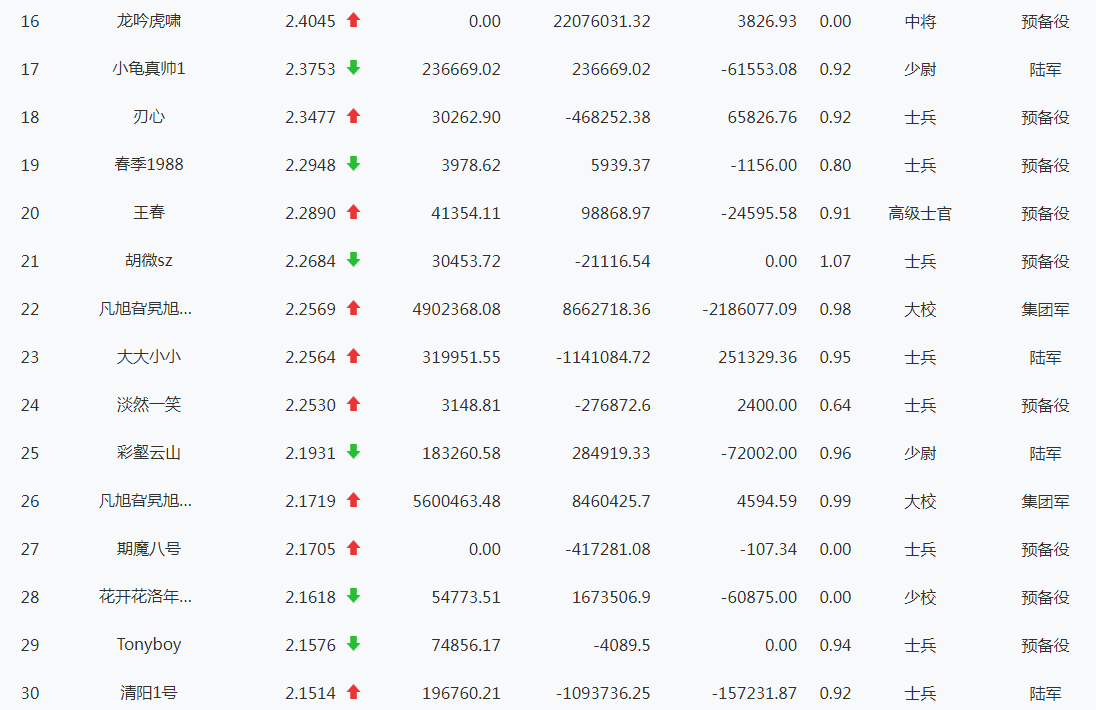Click the red up arrow beside 大大小小
Viewport: 1096px width, 710px height.
point(353,356)
